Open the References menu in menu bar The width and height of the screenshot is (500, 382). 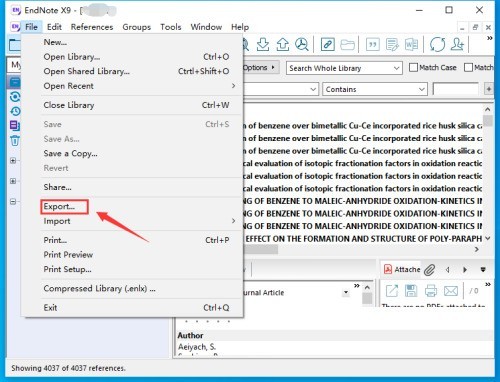pyautogui.click(x=92, y=27)
